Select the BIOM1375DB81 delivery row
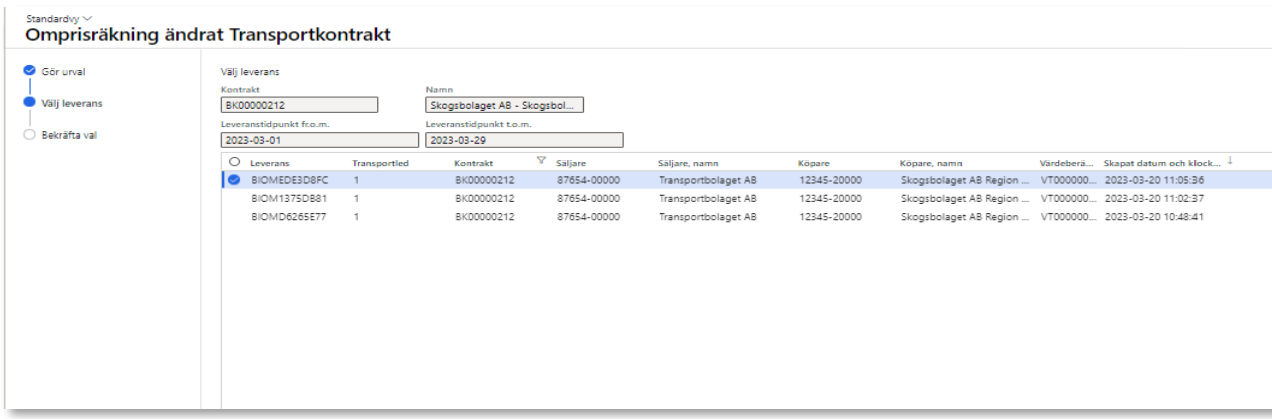1272x419 pixels. 289,198
